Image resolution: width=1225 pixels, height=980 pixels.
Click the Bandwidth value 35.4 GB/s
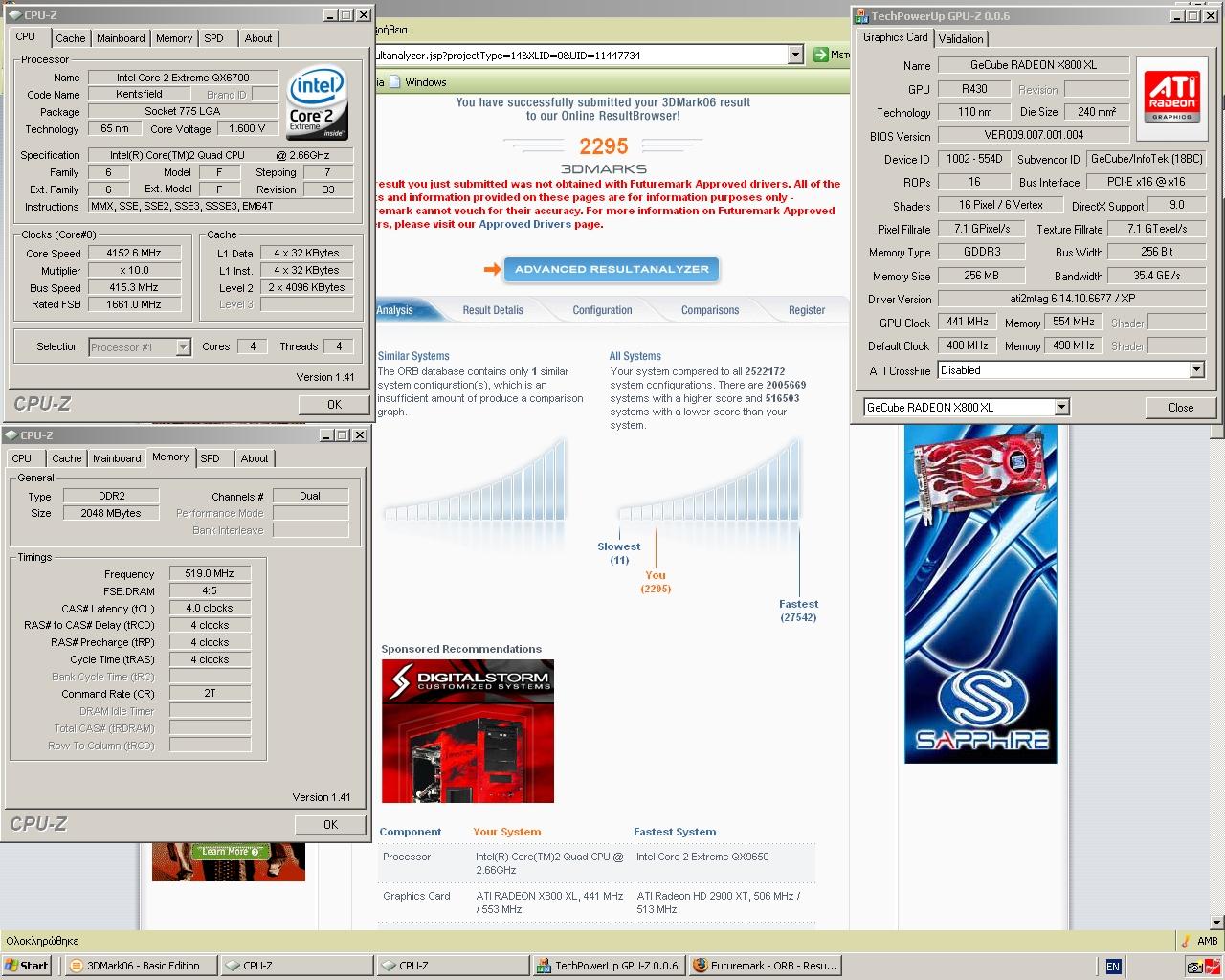click(x=1156, y=276)
